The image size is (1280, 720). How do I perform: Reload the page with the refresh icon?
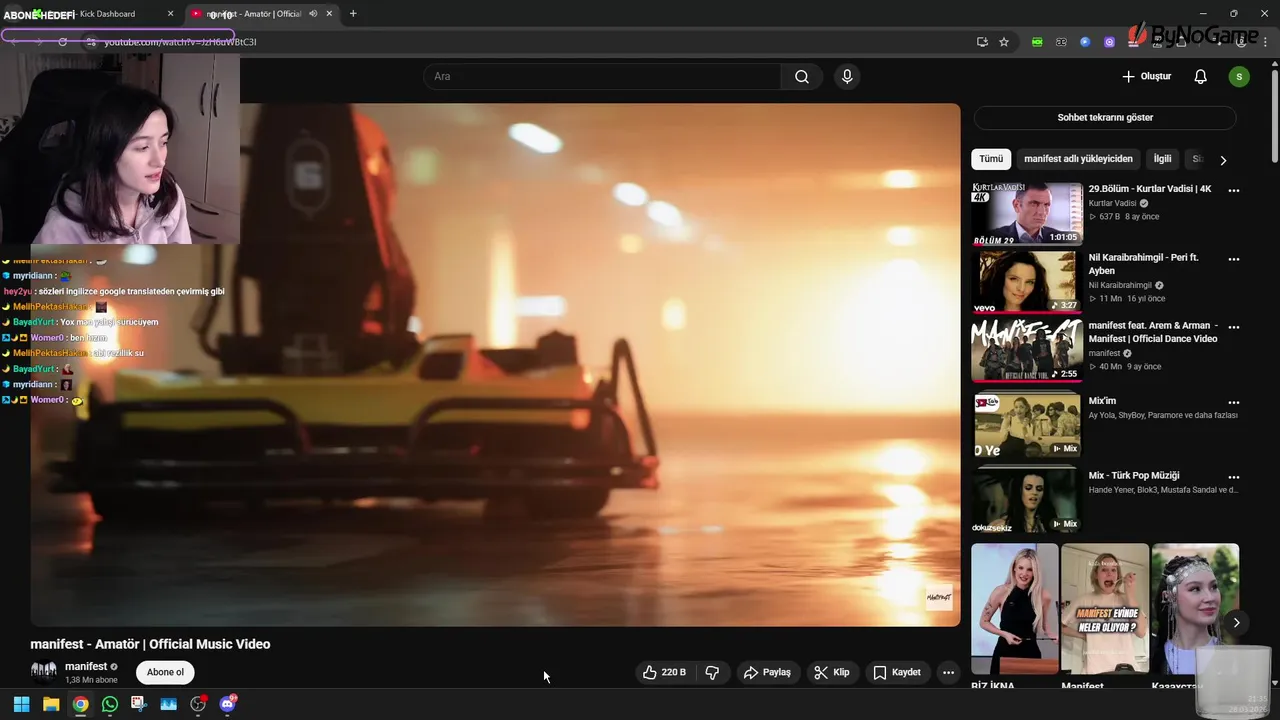62,42
